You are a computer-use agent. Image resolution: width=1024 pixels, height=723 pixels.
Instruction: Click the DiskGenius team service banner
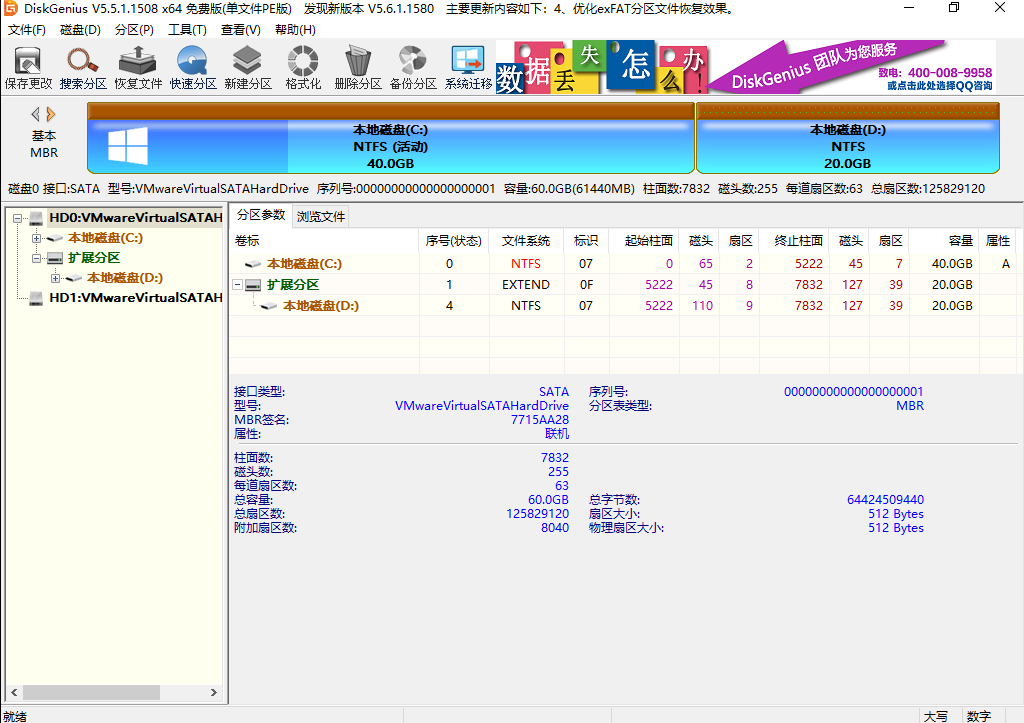850,66
